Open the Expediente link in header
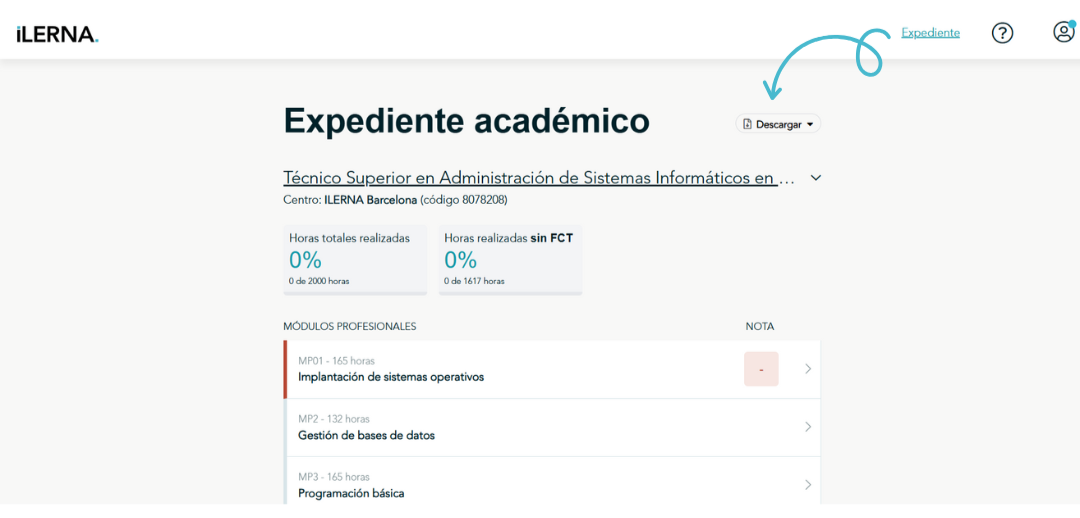The image size is (1080, 518). (x=930, y=33)
